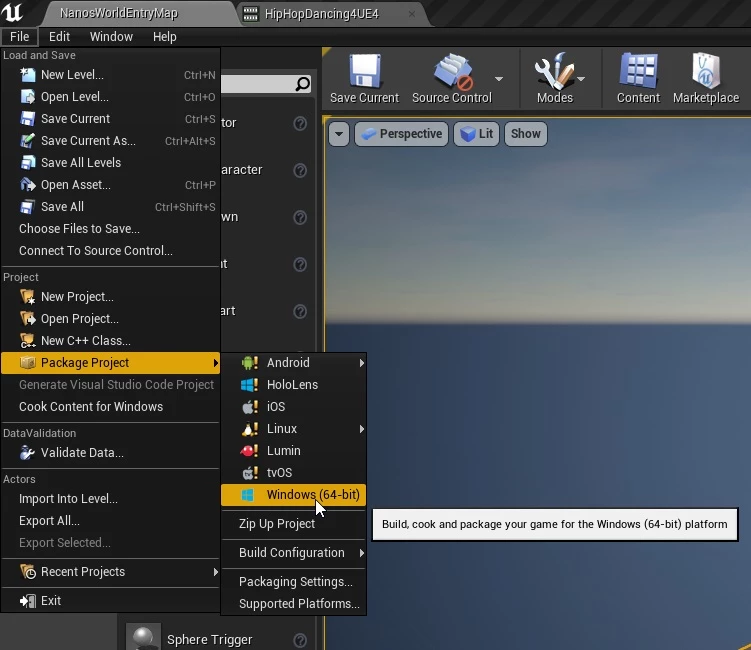This screenshot has height=650, width=751.
Task: Click the Validate Data icon
Action: tap(28, 453)
